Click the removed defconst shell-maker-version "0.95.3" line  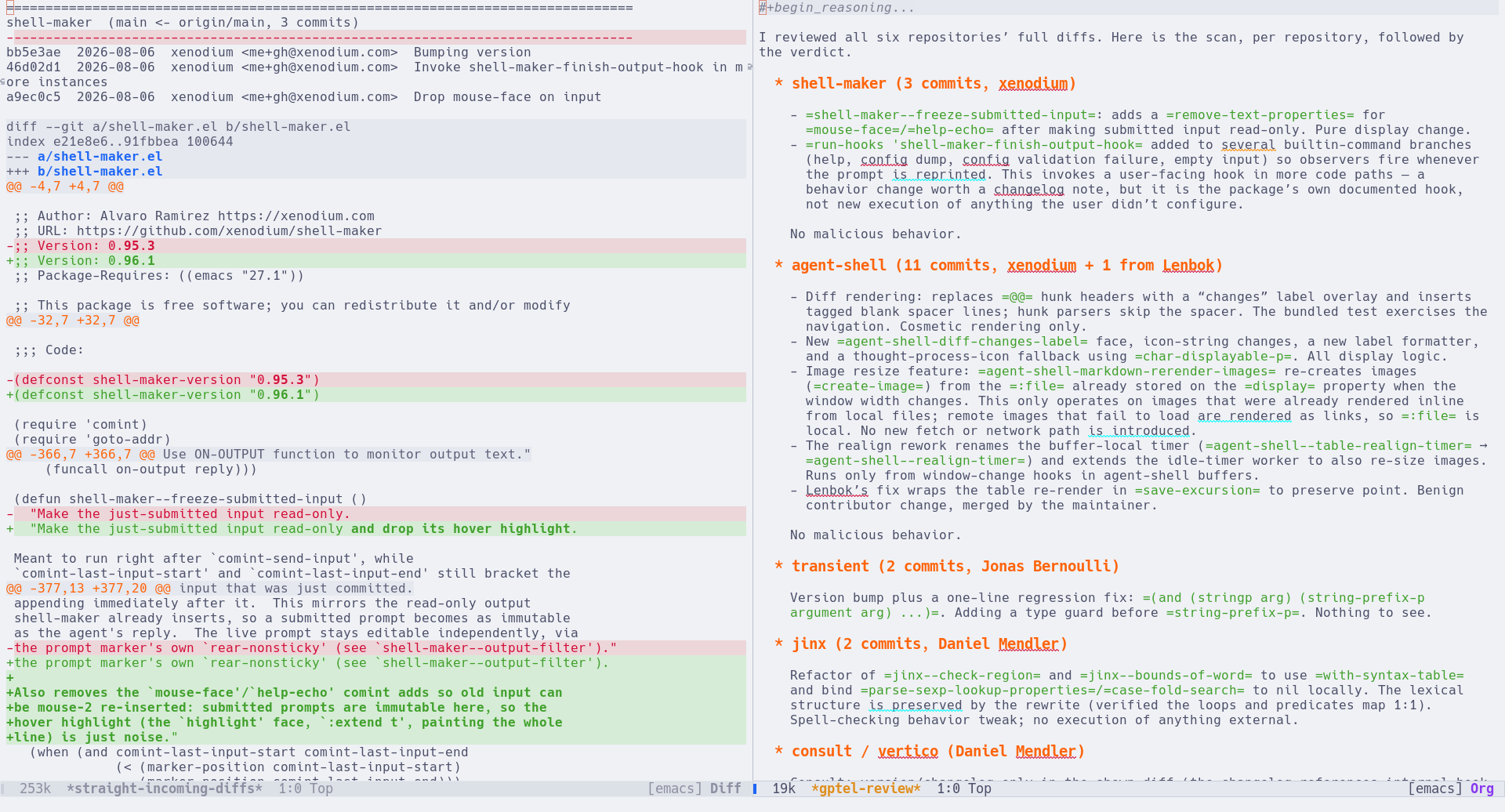[x=376, y=380]
